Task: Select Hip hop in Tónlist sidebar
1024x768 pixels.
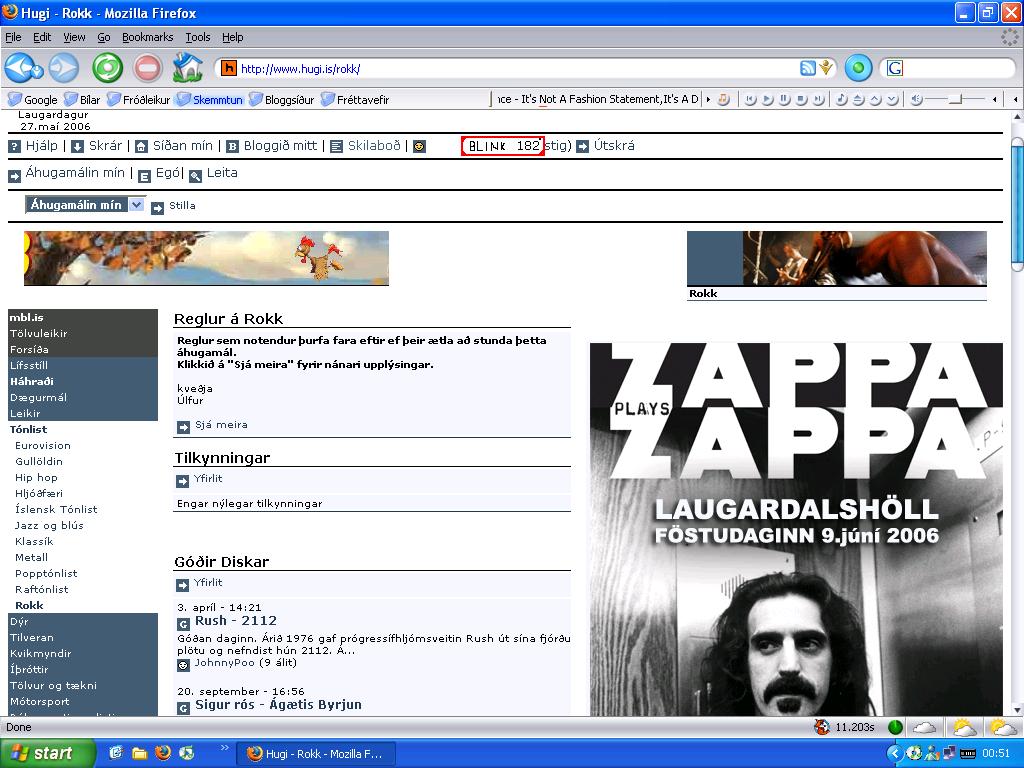Action: point(36,477)
